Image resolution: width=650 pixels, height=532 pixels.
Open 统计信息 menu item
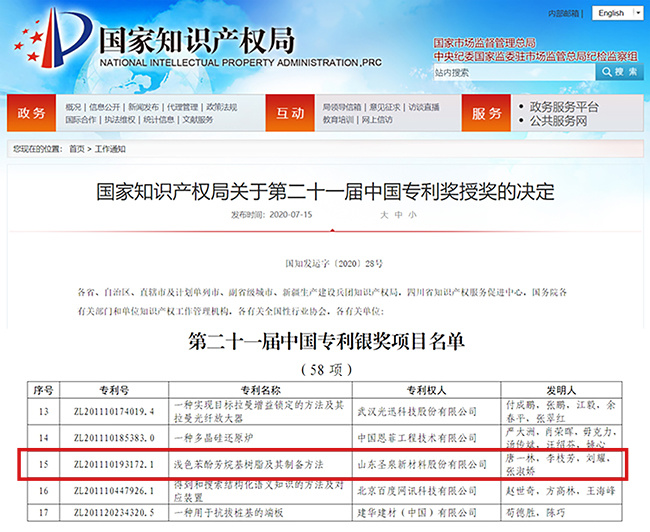(159, 119)
